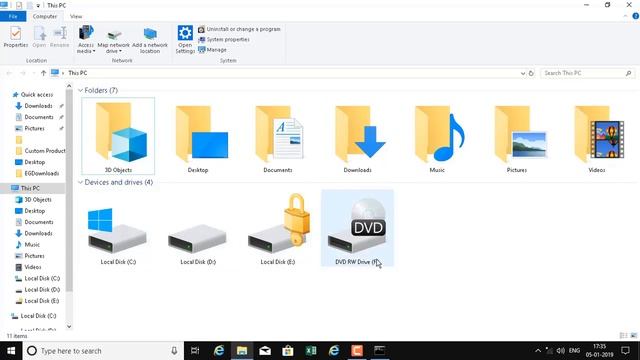Open Quick Access Toolbar customize dropdown
The image size is (640, 360).
[x=38, y=6]
